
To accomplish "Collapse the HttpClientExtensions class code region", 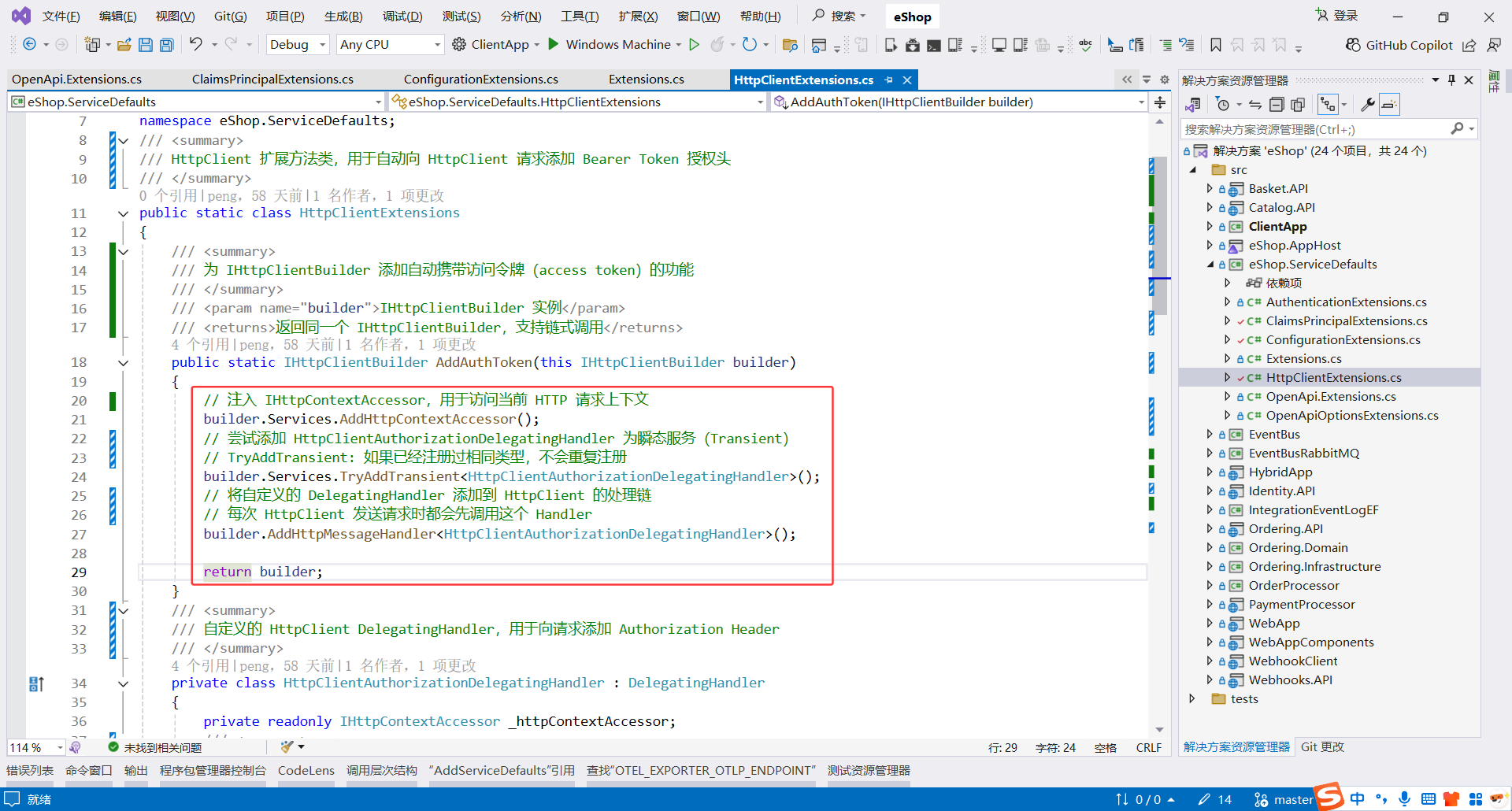I will tap(123, 213).
